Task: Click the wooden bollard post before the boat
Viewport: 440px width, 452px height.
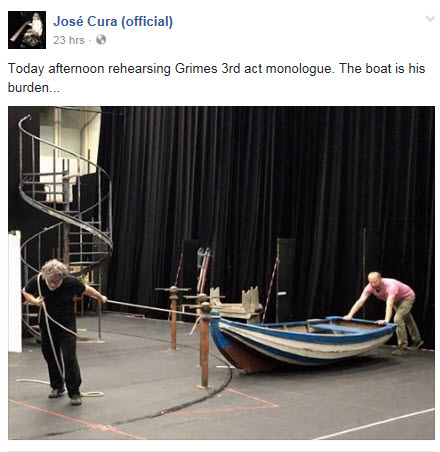Action: (205, 345)
